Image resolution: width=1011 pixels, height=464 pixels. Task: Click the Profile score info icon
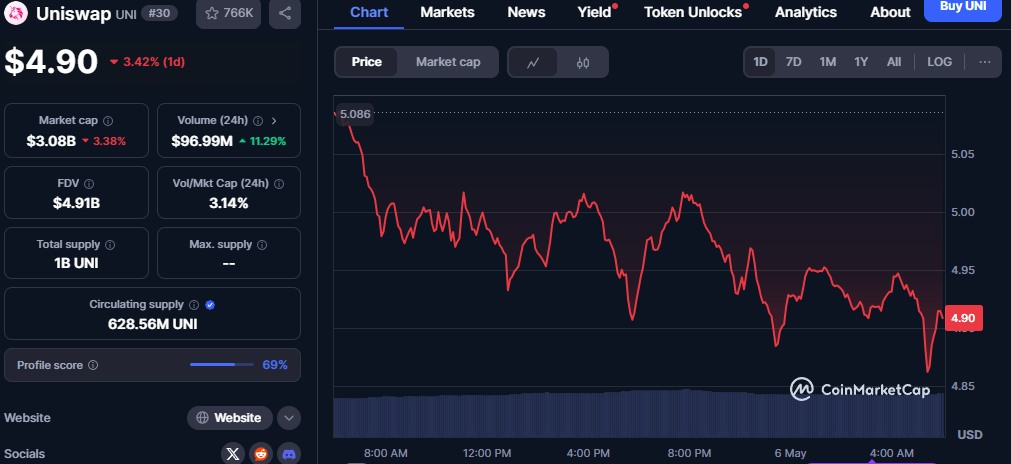click(93, 365)
